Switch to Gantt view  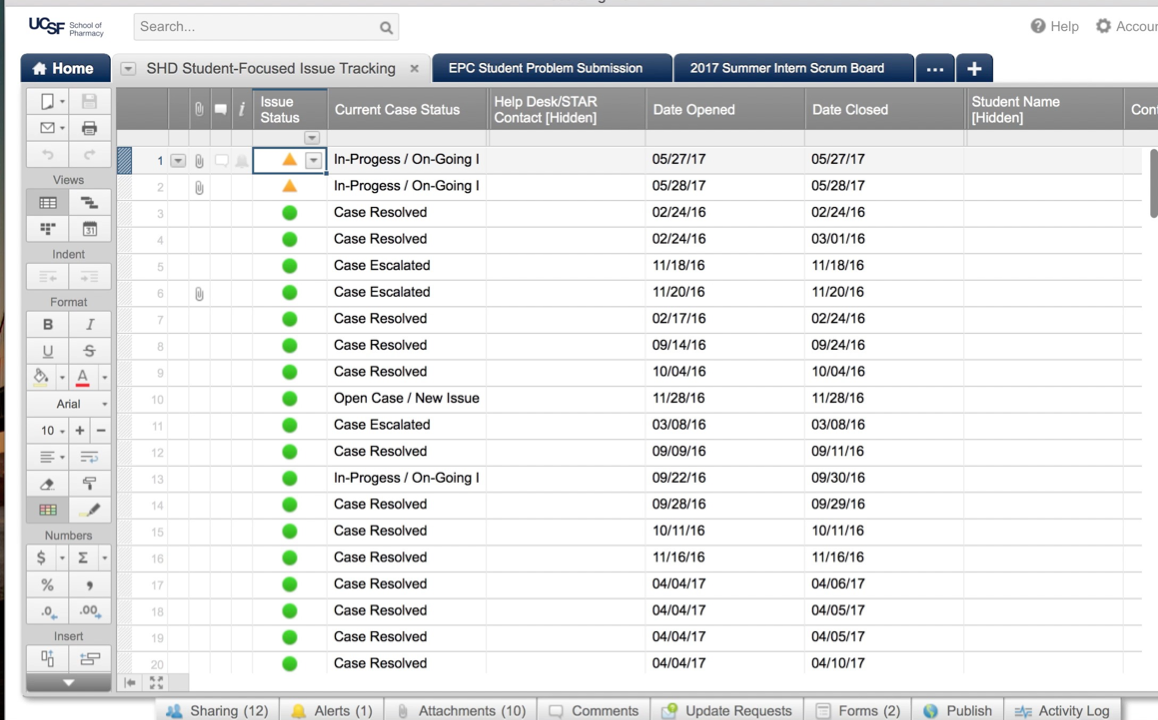(89, 202)
